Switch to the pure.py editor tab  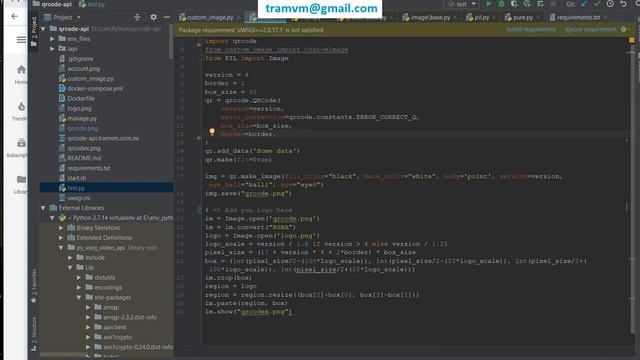(x=522, y=18)
